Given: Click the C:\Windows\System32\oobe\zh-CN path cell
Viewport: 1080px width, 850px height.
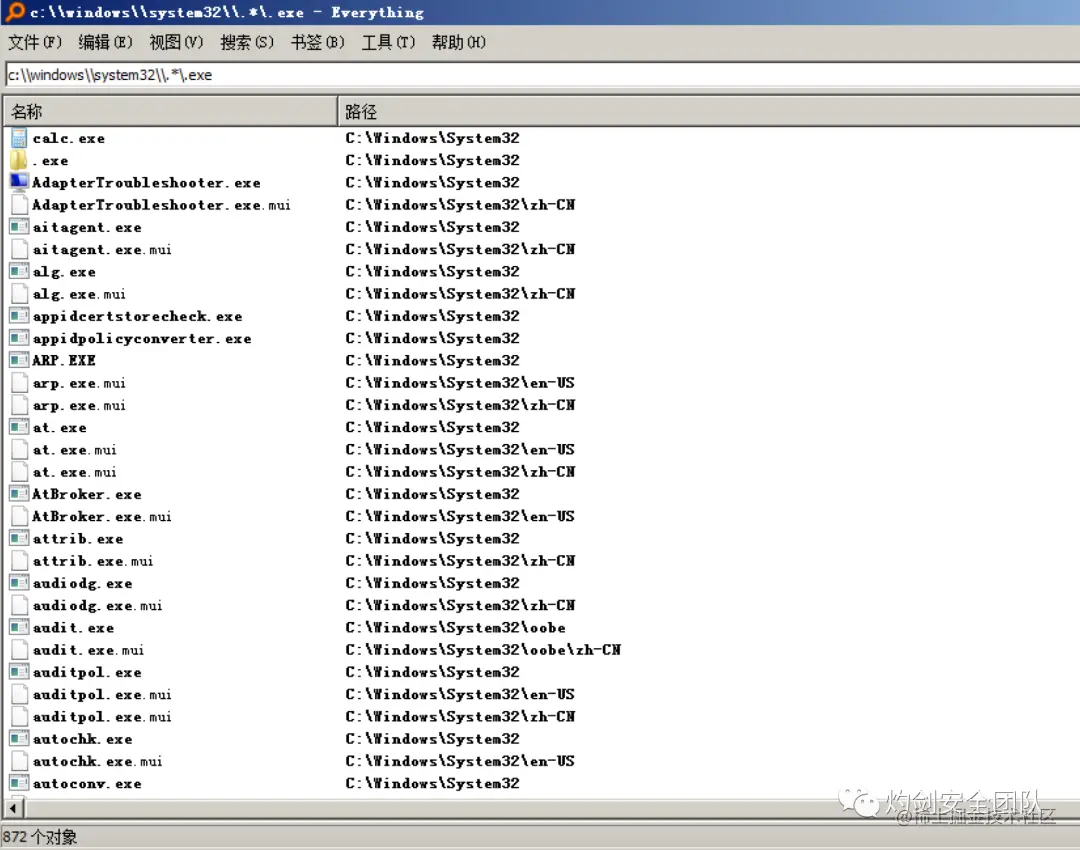Looking at the screenshot, I should pos(483,650).
